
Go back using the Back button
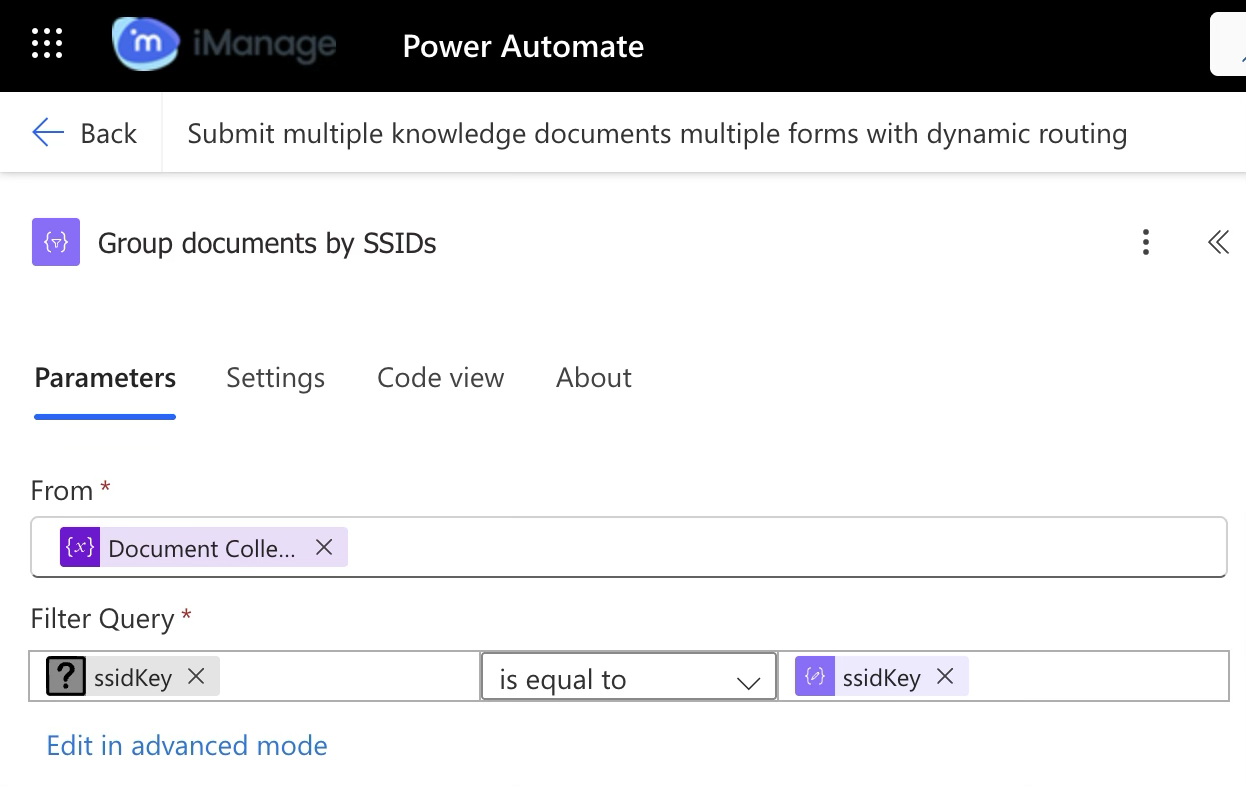84,133
